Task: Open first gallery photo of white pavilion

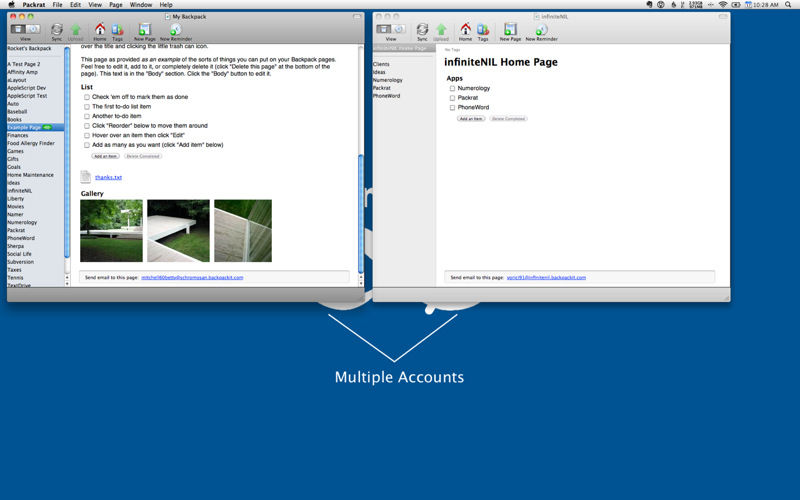Action: [x=111, y=231]
